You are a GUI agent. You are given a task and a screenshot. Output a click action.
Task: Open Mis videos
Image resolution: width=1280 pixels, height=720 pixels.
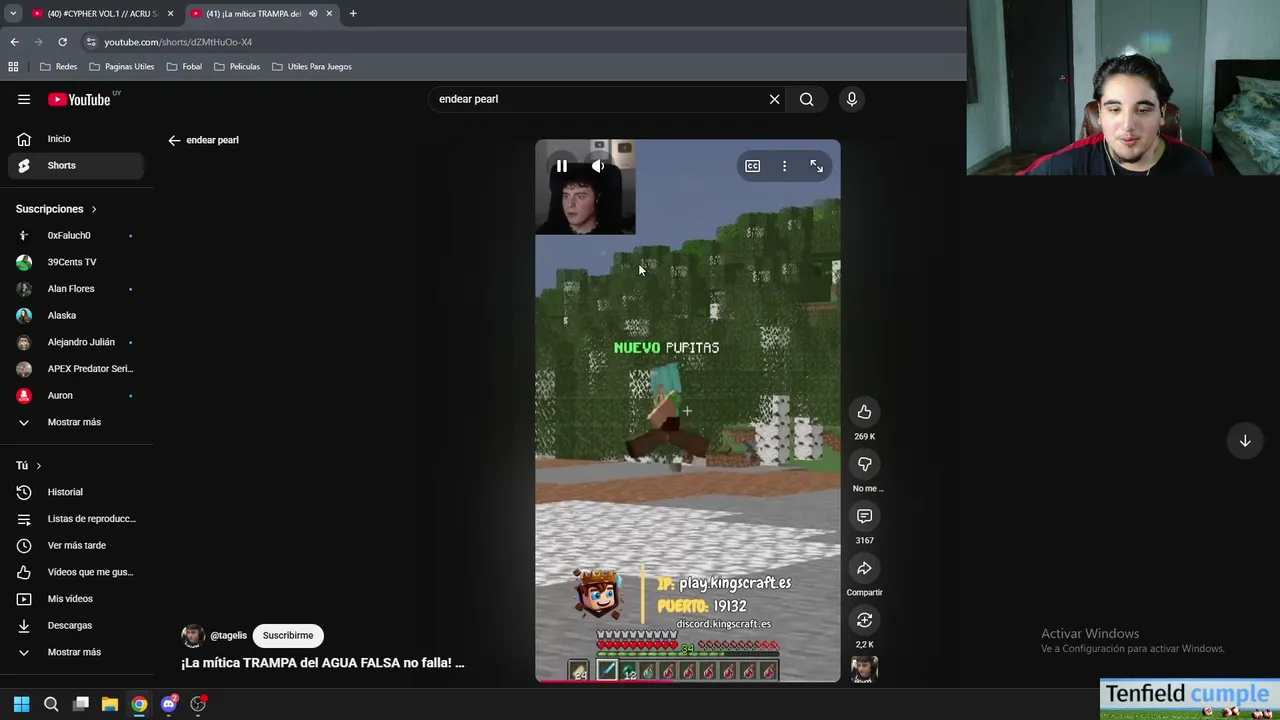click(77, 599)
